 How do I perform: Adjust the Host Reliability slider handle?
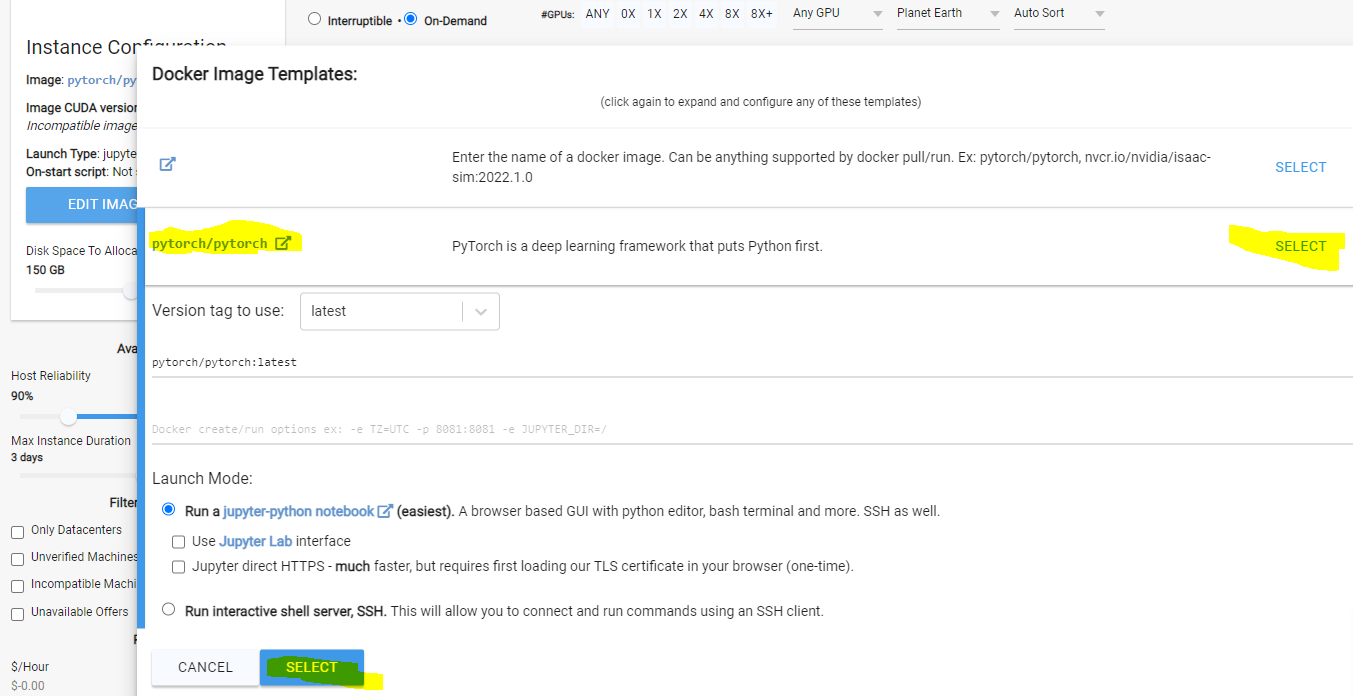coord(68,416)
